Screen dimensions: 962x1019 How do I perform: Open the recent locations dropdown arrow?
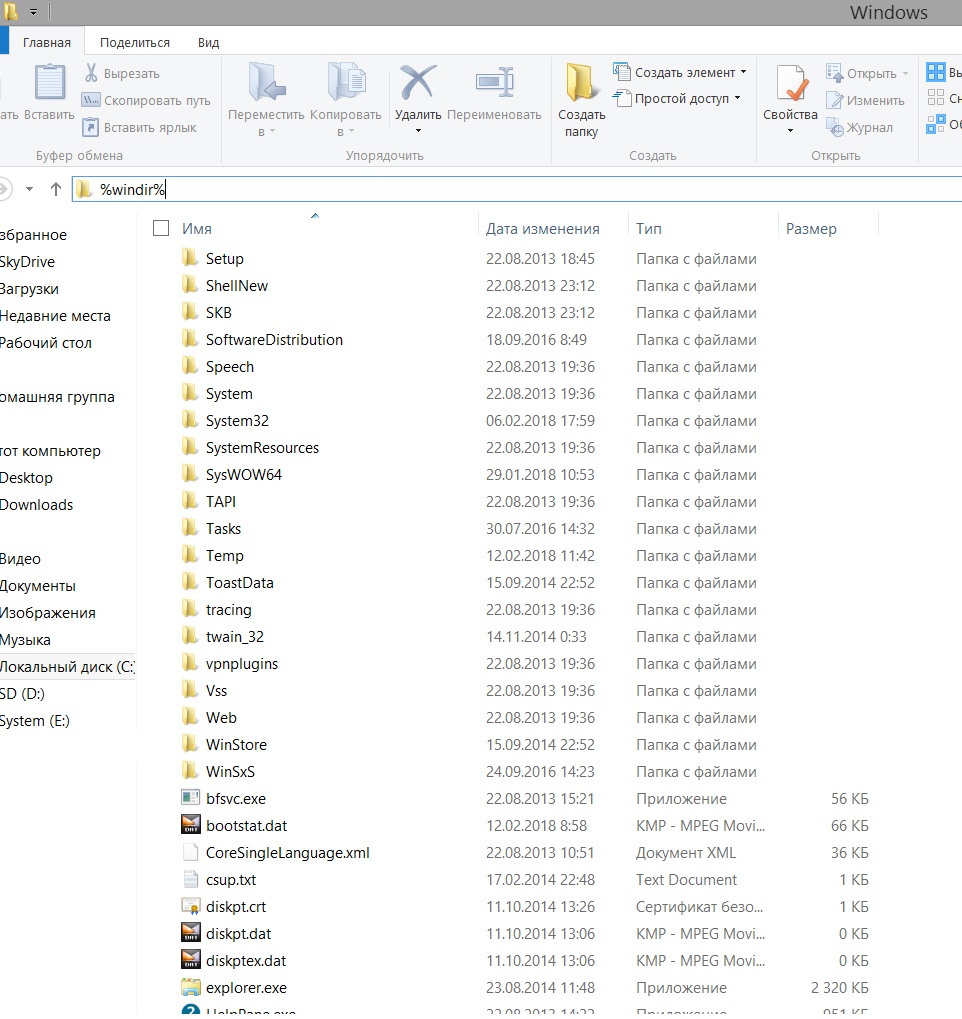click(x=29, y=189)
